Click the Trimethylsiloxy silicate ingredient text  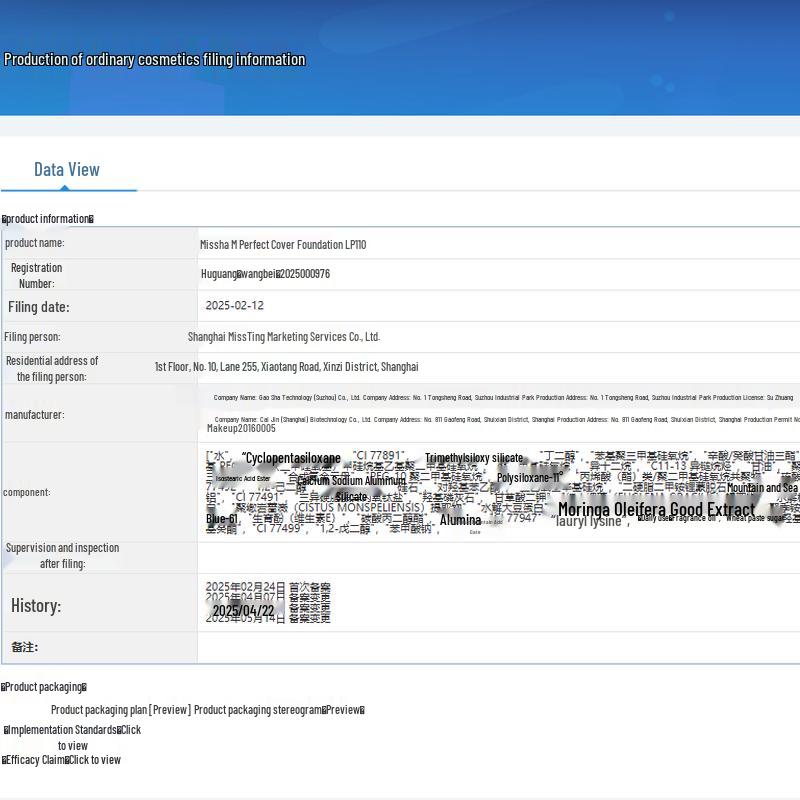tap(474, 458)
